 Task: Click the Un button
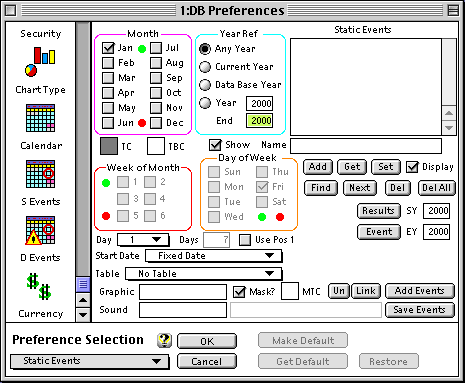coord(339,291)
